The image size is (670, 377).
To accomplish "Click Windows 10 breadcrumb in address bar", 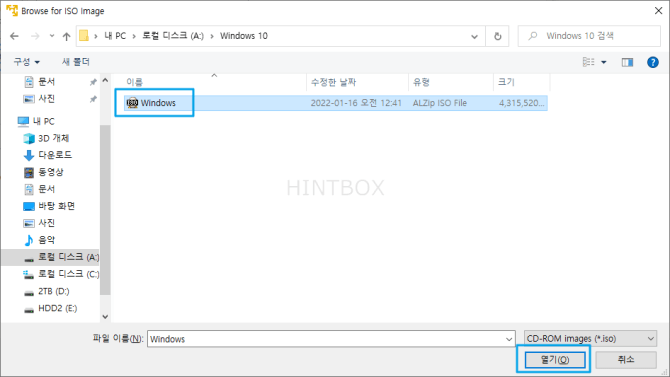I will tap(244, 36).
